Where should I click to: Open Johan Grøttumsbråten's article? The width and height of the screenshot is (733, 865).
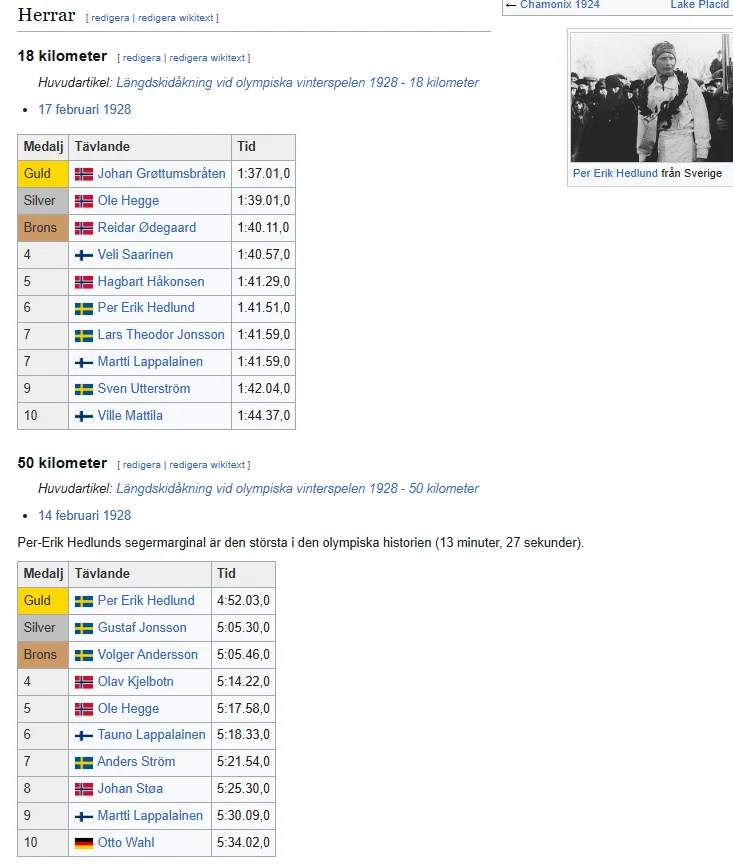[162, 174]
